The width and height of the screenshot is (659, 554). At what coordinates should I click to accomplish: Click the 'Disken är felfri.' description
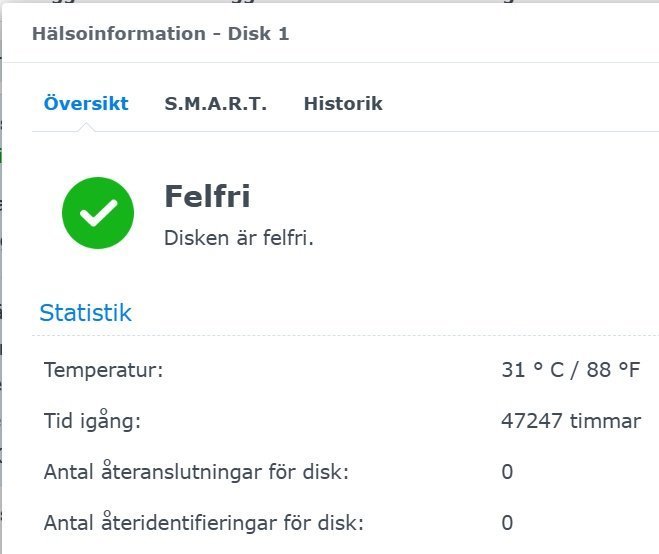pyautogui.click(x=239, y=239)
